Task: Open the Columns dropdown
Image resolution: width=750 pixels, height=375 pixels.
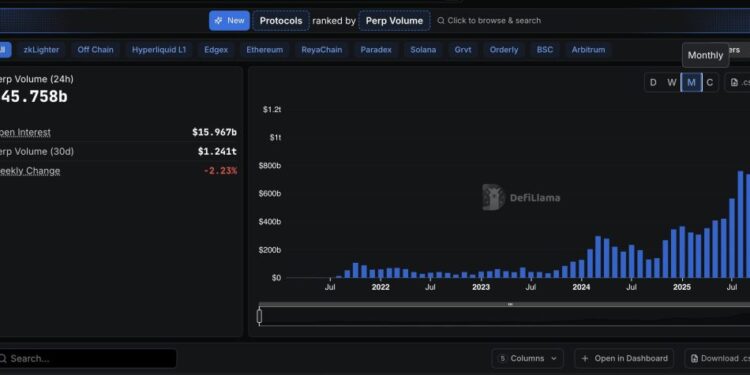Action: tap(527, 358)
